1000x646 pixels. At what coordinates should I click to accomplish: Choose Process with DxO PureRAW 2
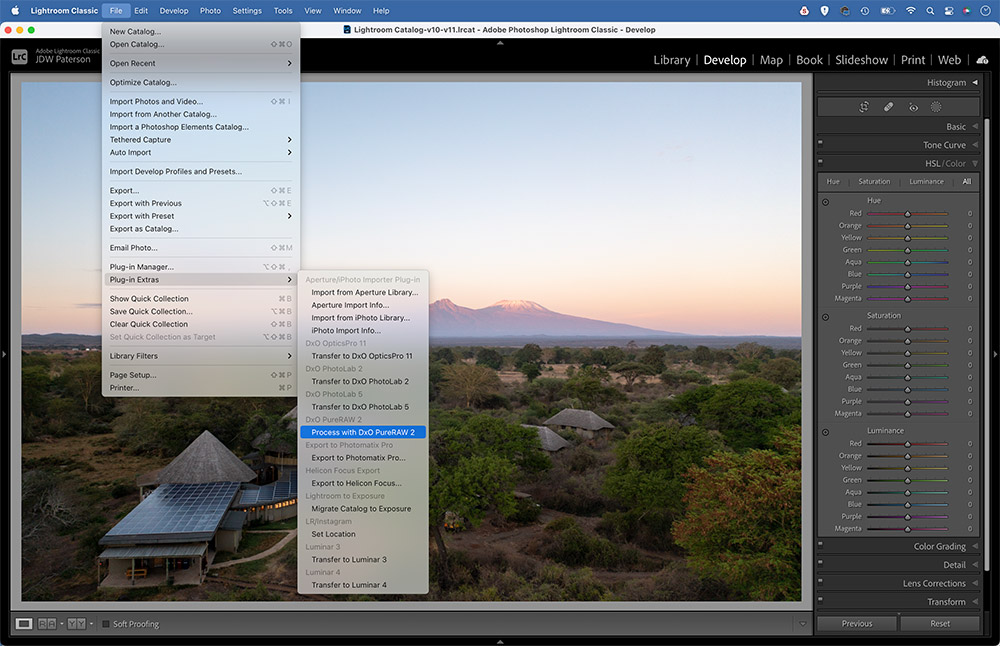[x=363, y=432]
